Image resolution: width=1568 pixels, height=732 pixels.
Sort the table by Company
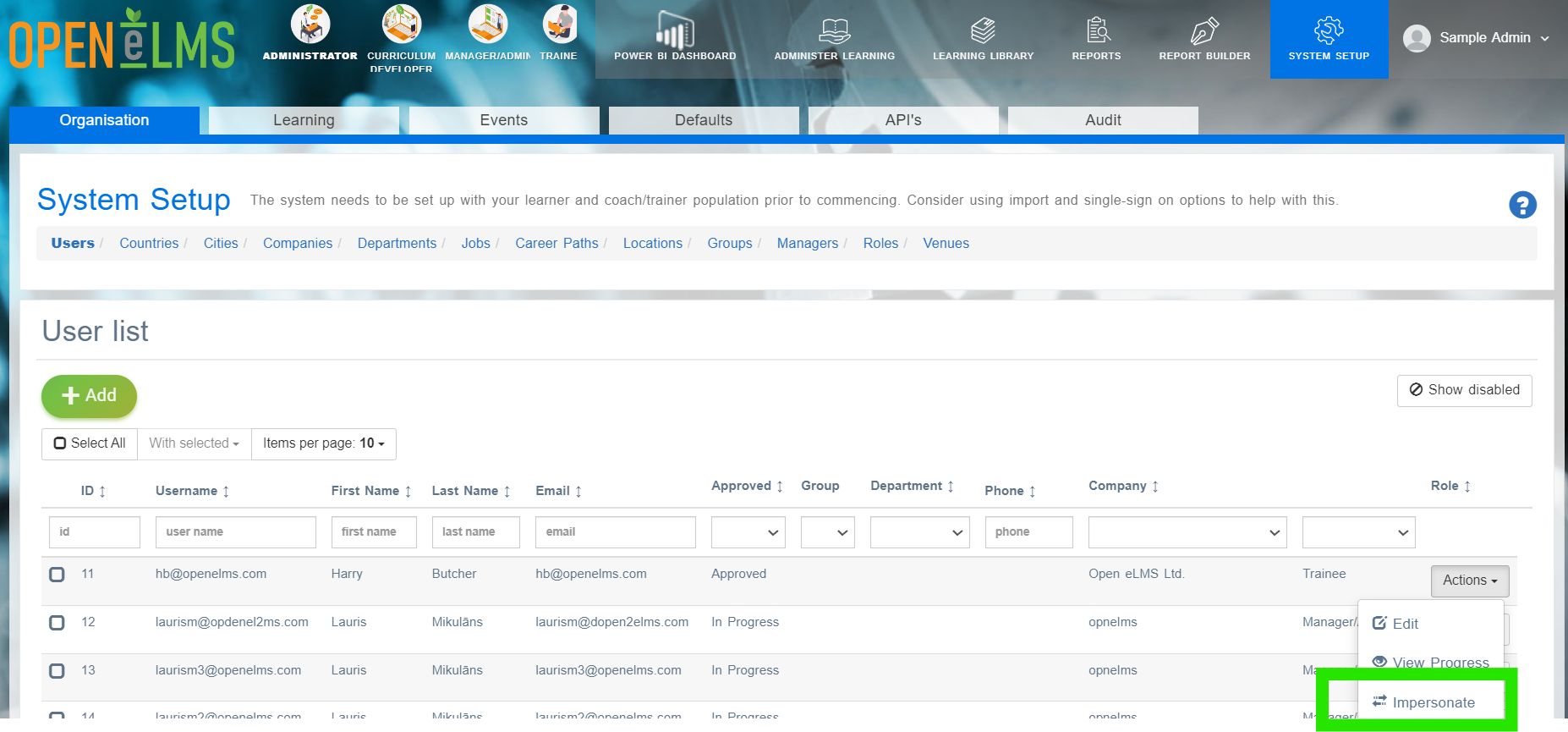tap(1123, 486)
